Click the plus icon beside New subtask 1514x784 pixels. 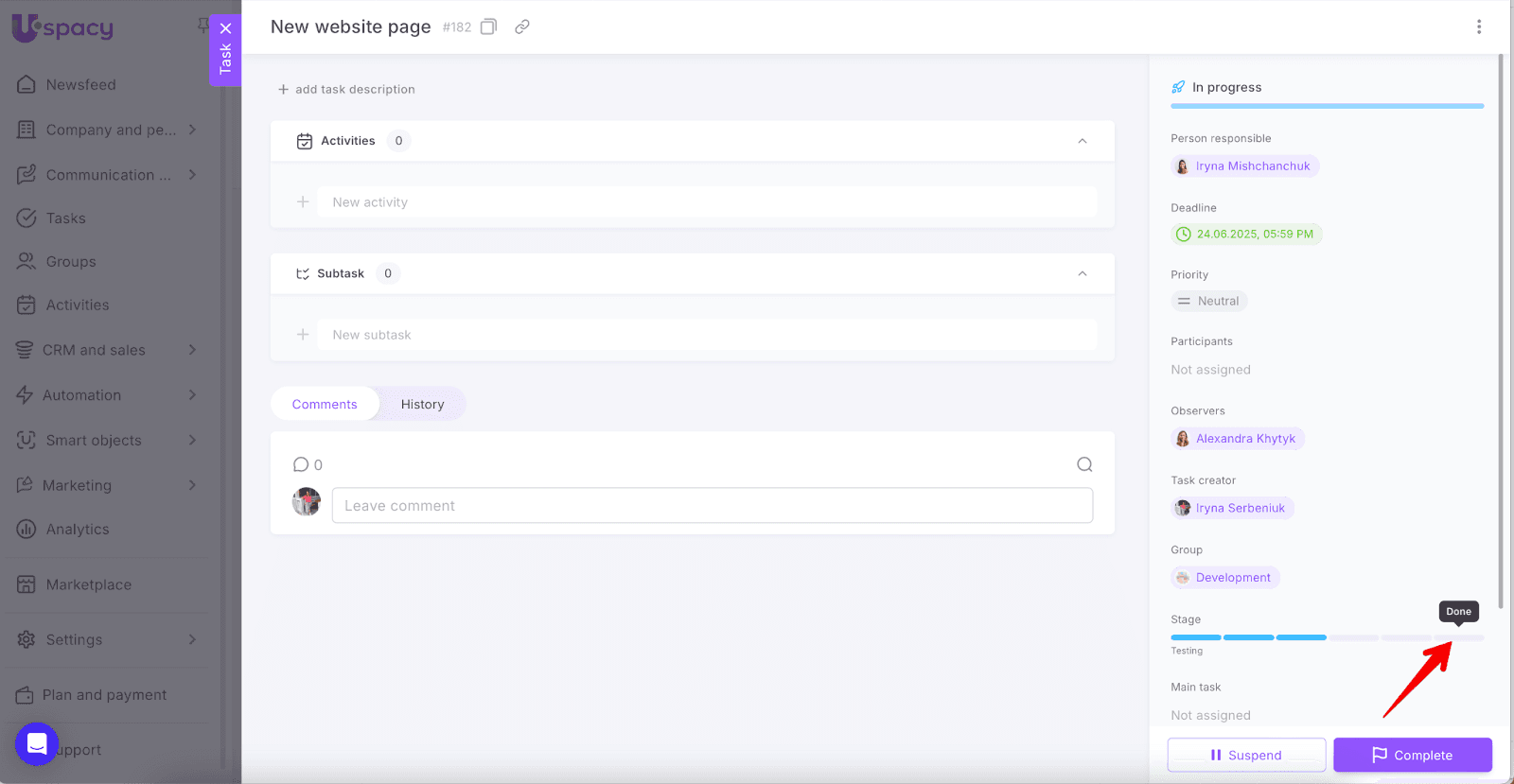303,335
